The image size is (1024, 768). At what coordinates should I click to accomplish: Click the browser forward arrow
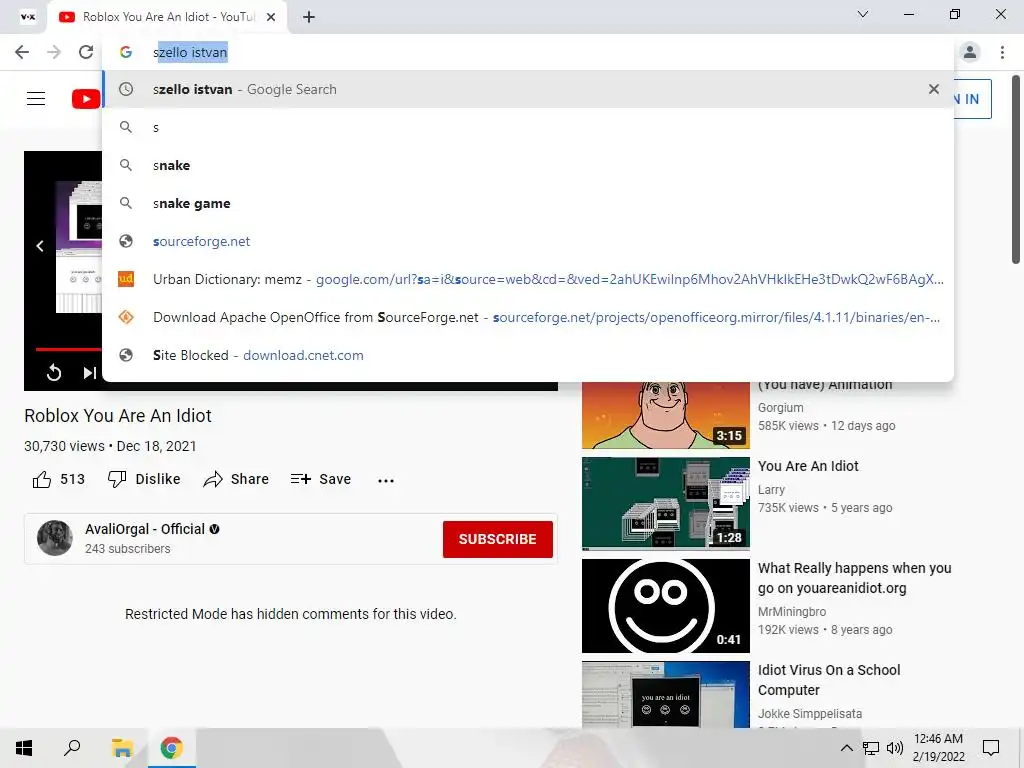tap(54, 52)
